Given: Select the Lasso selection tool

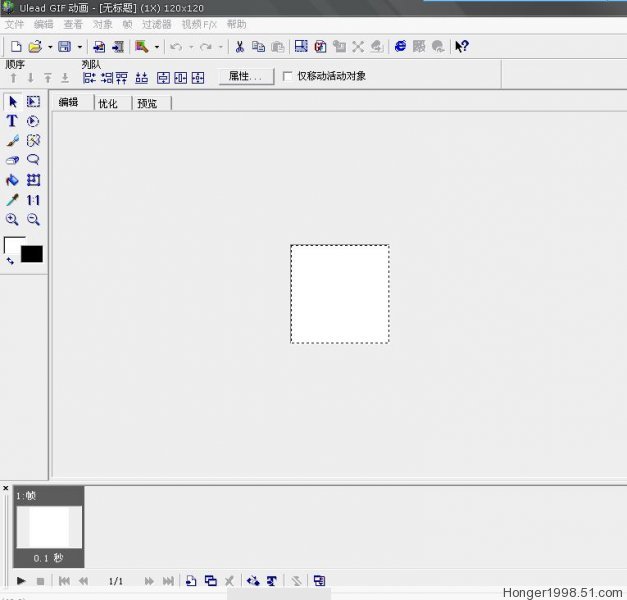Looking at the screenshot, I should (33, 160).
